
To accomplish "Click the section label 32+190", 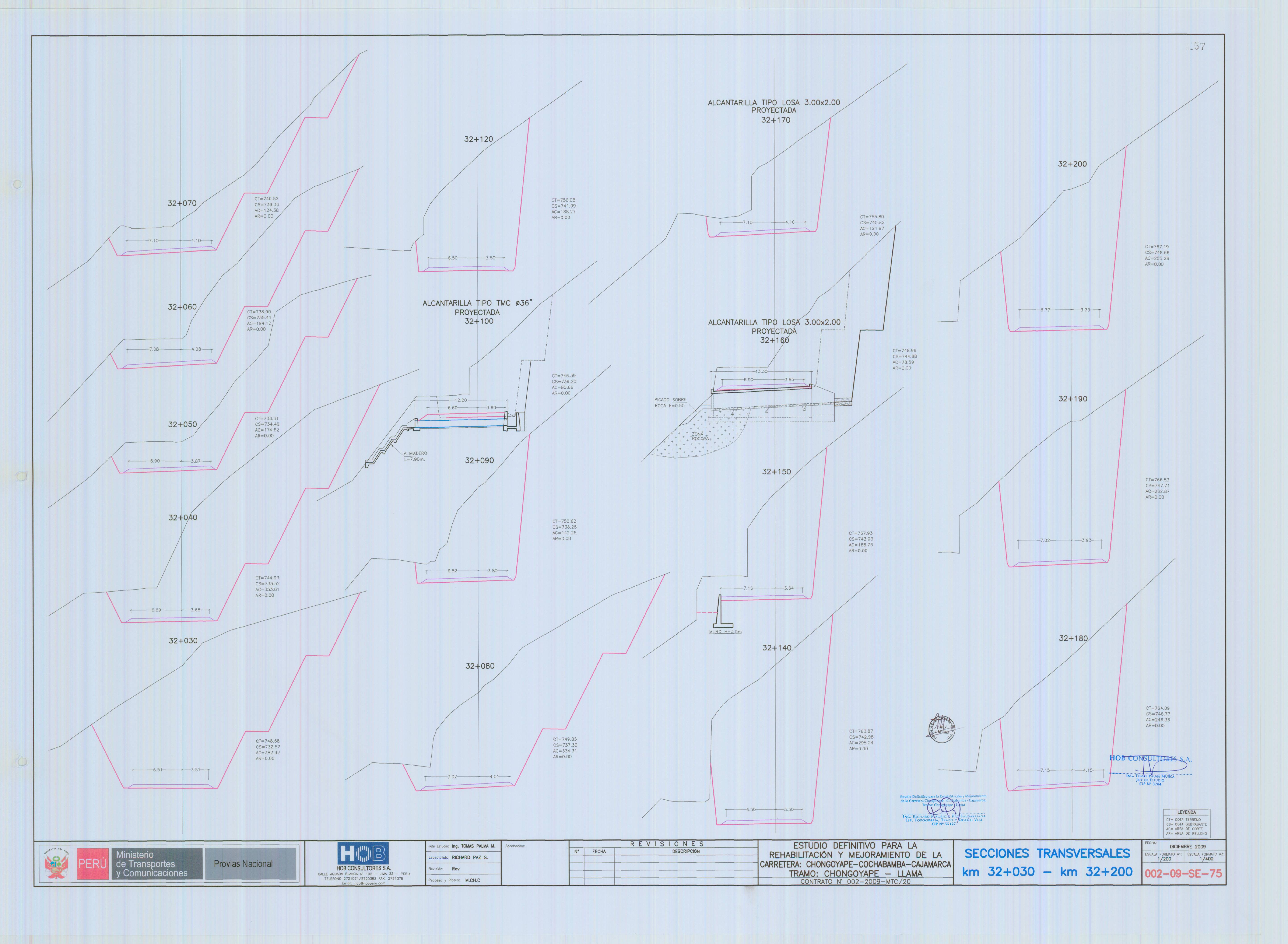I will click(x=1072, y=399).
